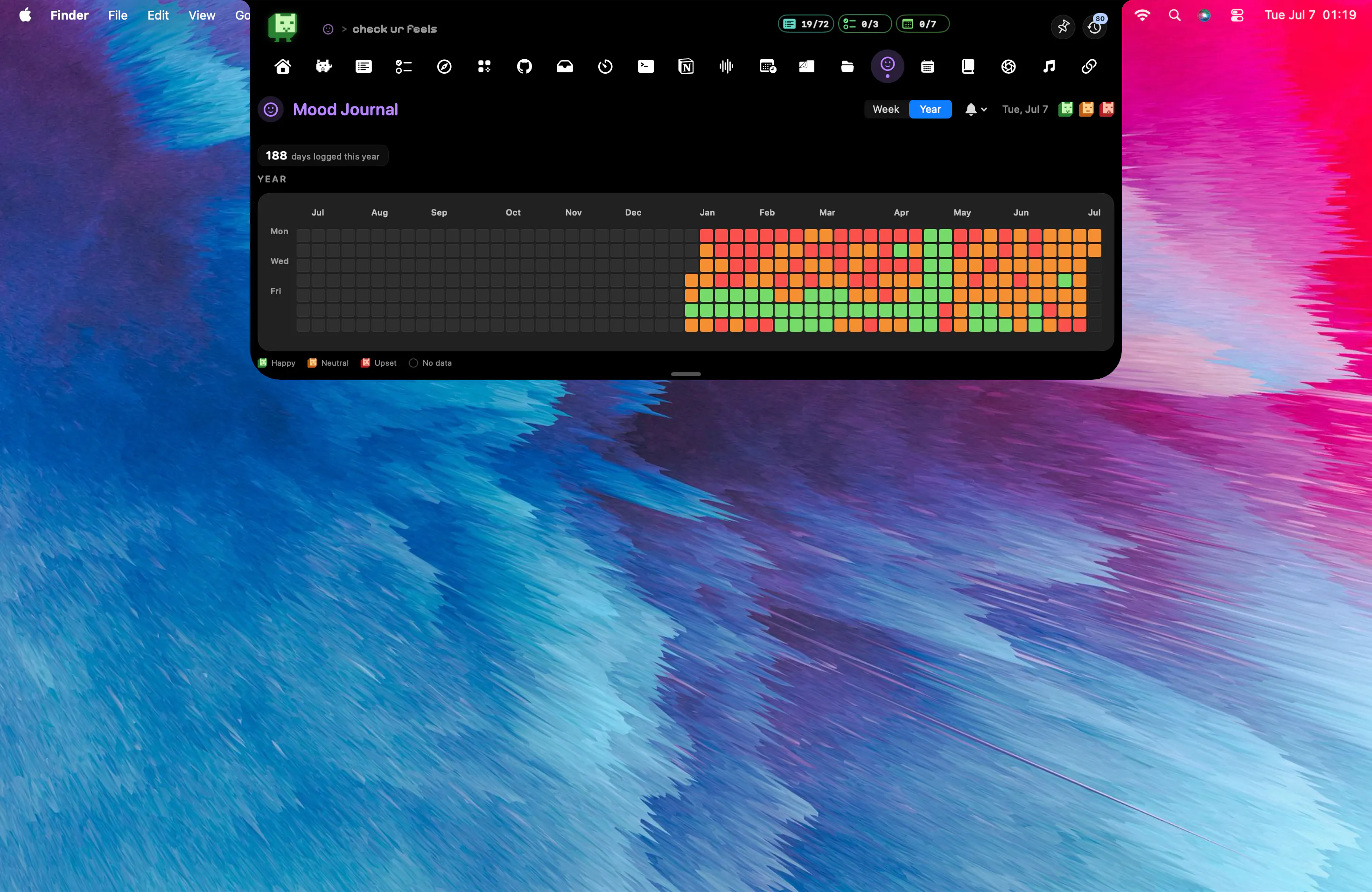Open the inbox tray icon
The image size is (1372, 892).
coord(565,66)
